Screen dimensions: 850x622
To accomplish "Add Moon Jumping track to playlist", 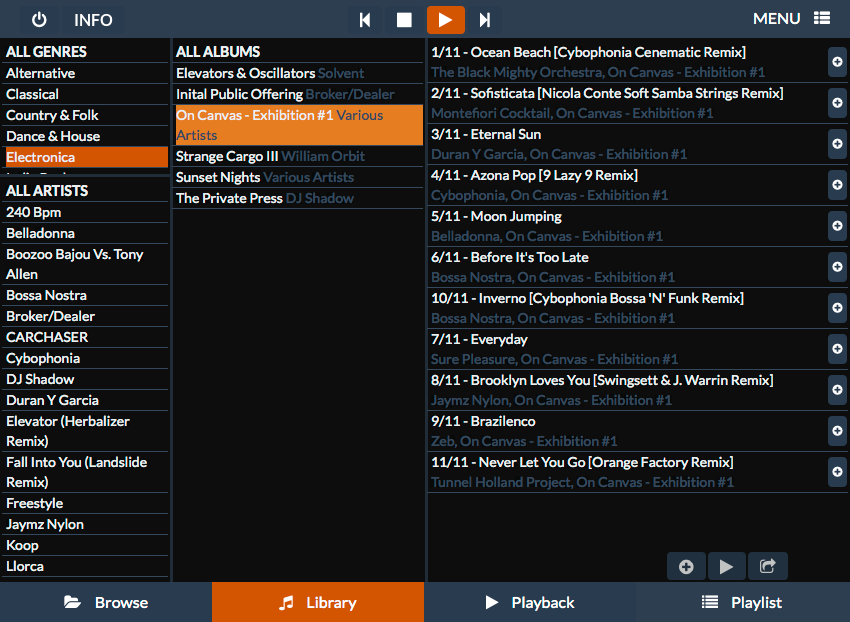I will click(838, 226).
